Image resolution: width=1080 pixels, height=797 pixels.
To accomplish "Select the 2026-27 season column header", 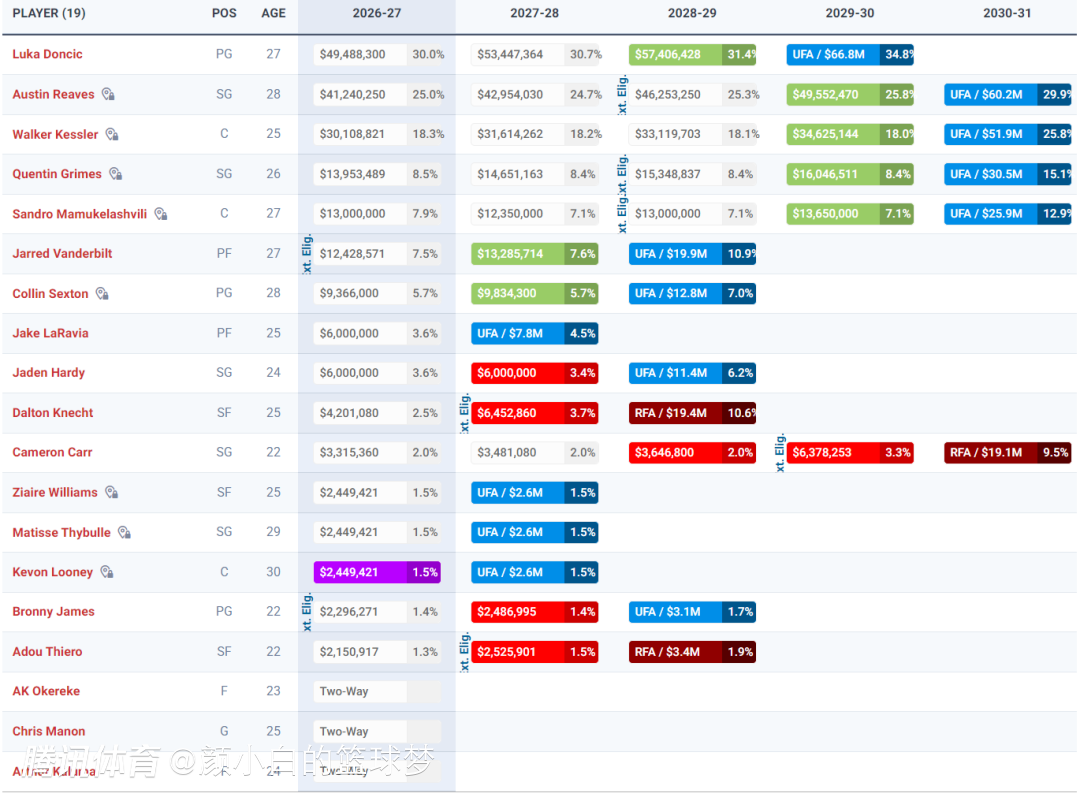I will pos(377,13).
